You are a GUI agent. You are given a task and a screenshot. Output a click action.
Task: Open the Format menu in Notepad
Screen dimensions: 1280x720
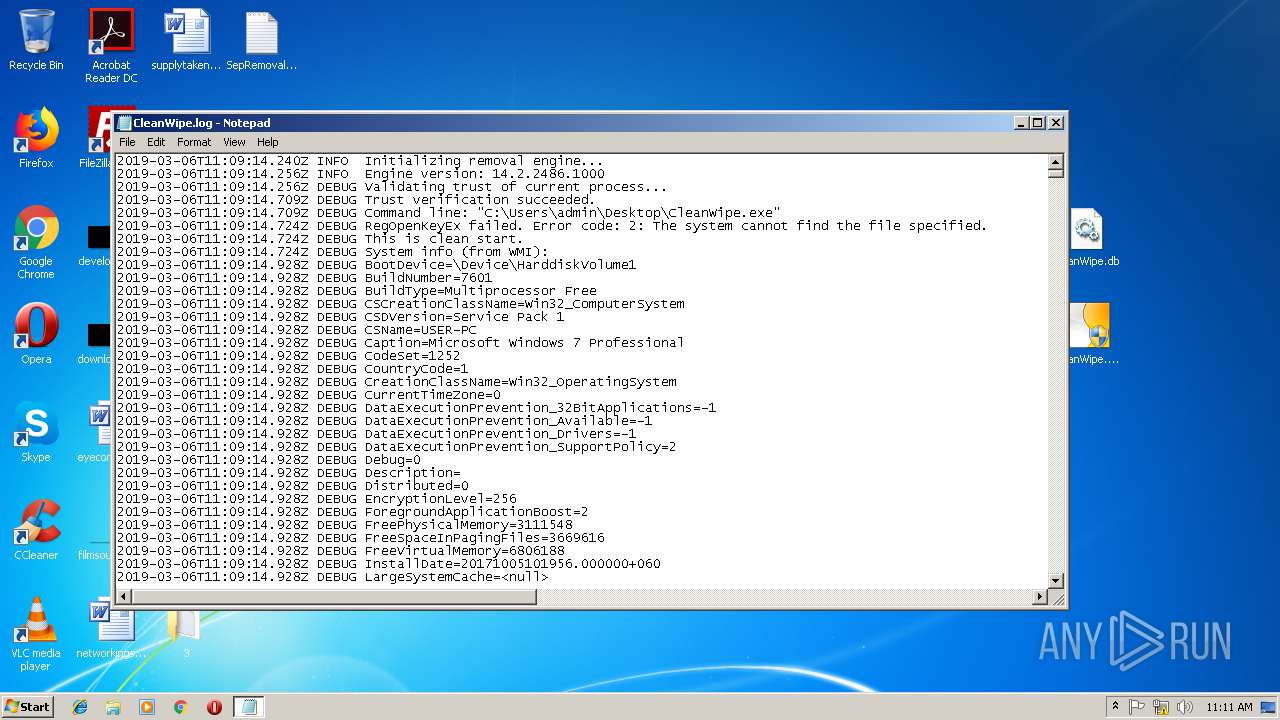tap(194, 142)
